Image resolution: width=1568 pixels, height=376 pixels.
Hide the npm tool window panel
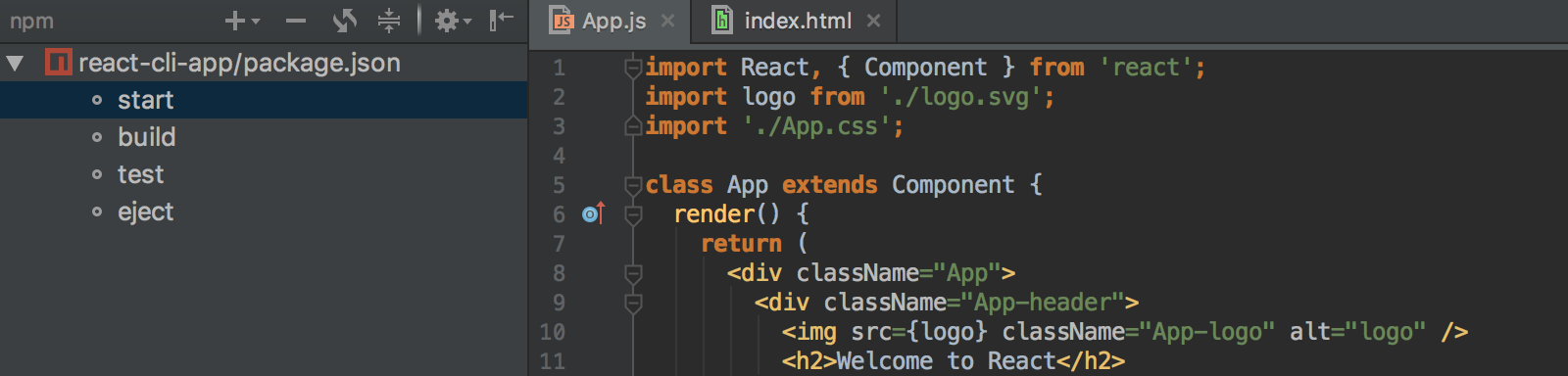click(501, 21)
